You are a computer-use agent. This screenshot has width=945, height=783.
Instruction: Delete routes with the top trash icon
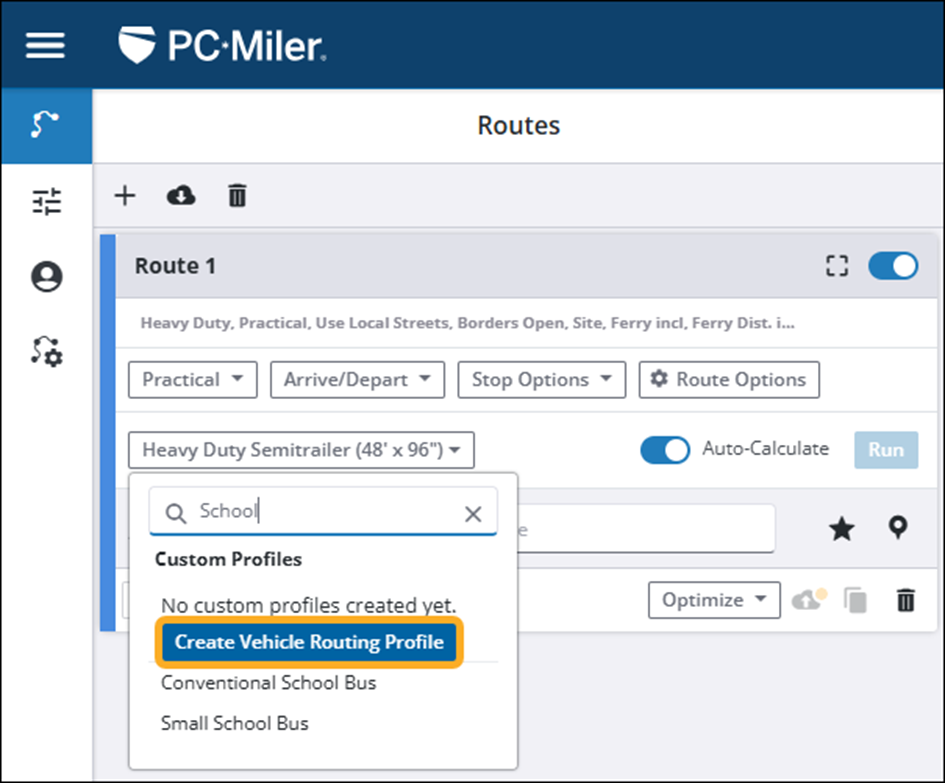click(236, 196)
